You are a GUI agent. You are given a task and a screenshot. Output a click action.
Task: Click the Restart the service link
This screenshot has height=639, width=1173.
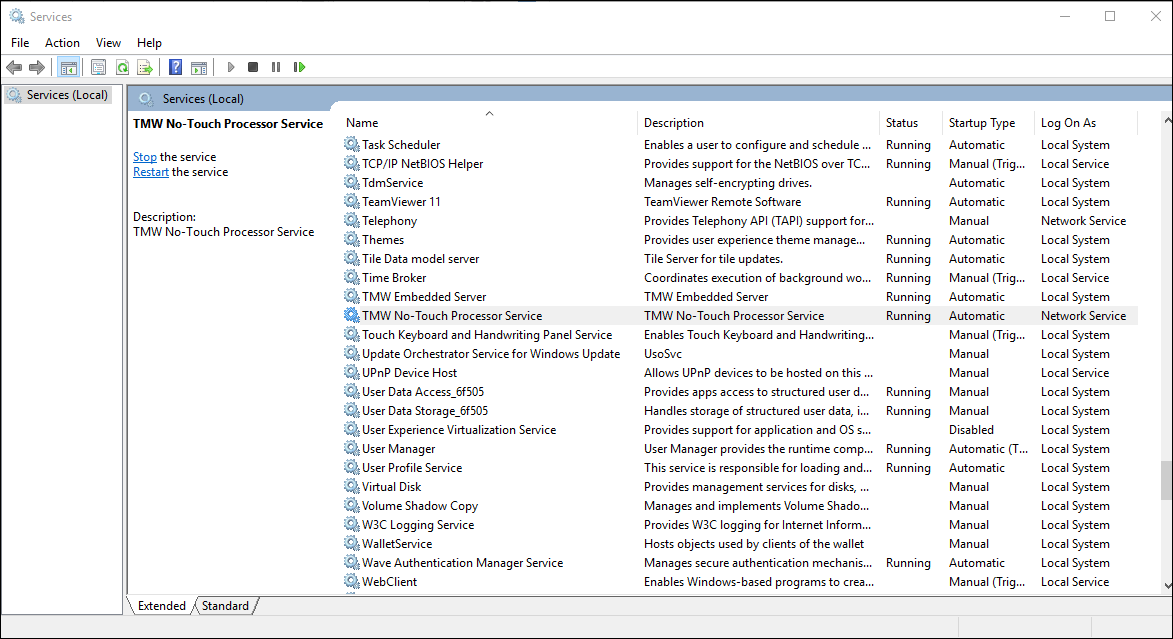151,172
